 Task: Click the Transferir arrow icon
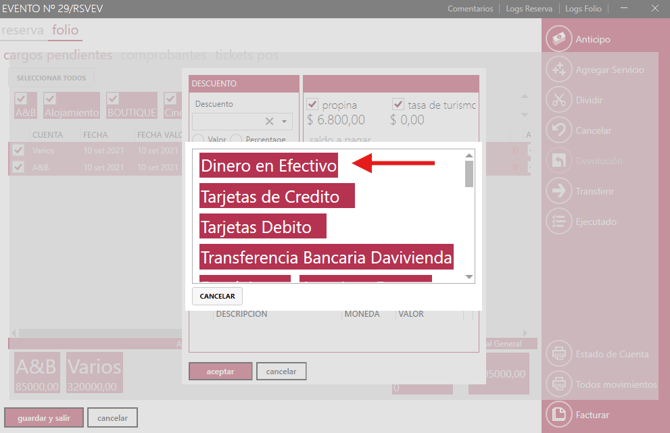558,191
